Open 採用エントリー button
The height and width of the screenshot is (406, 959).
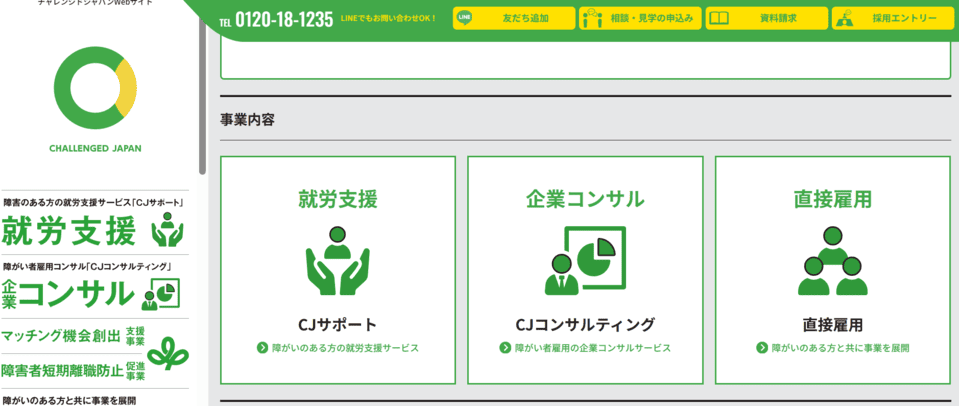click(893, 18)
